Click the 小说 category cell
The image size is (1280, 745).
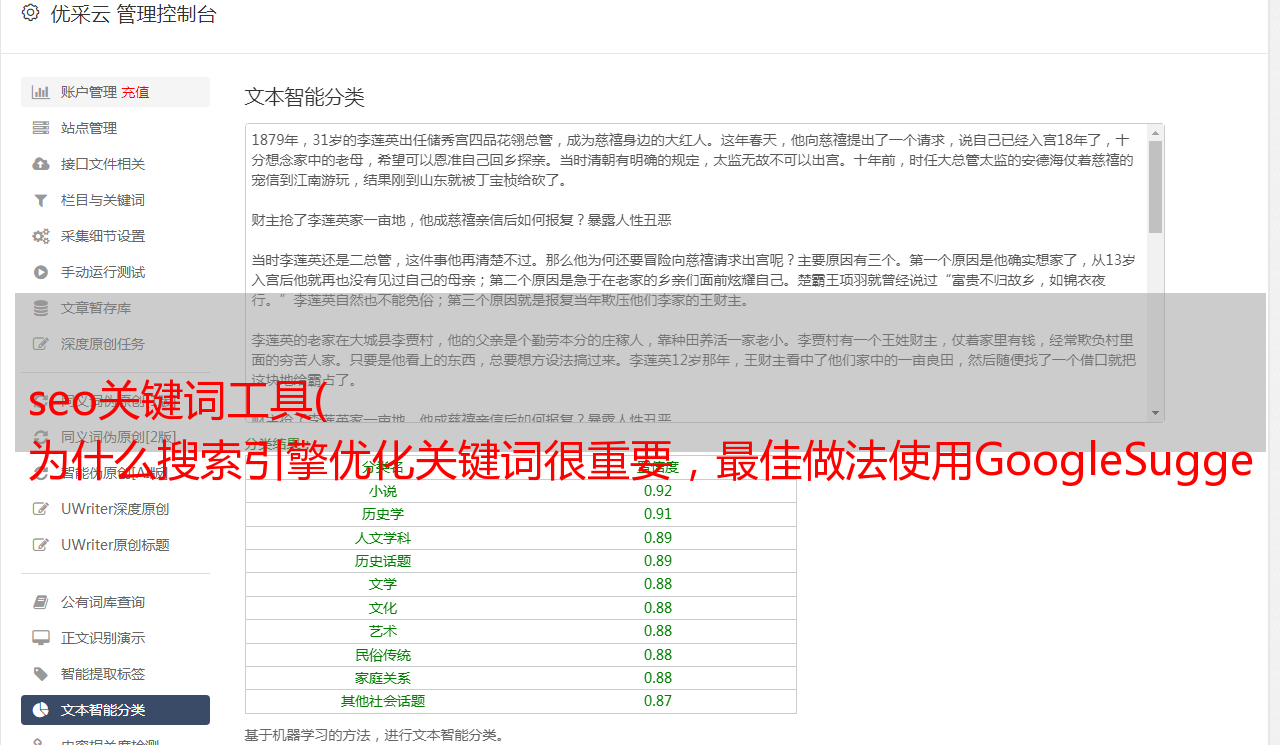pyautogui.click(x=383, y=491)
